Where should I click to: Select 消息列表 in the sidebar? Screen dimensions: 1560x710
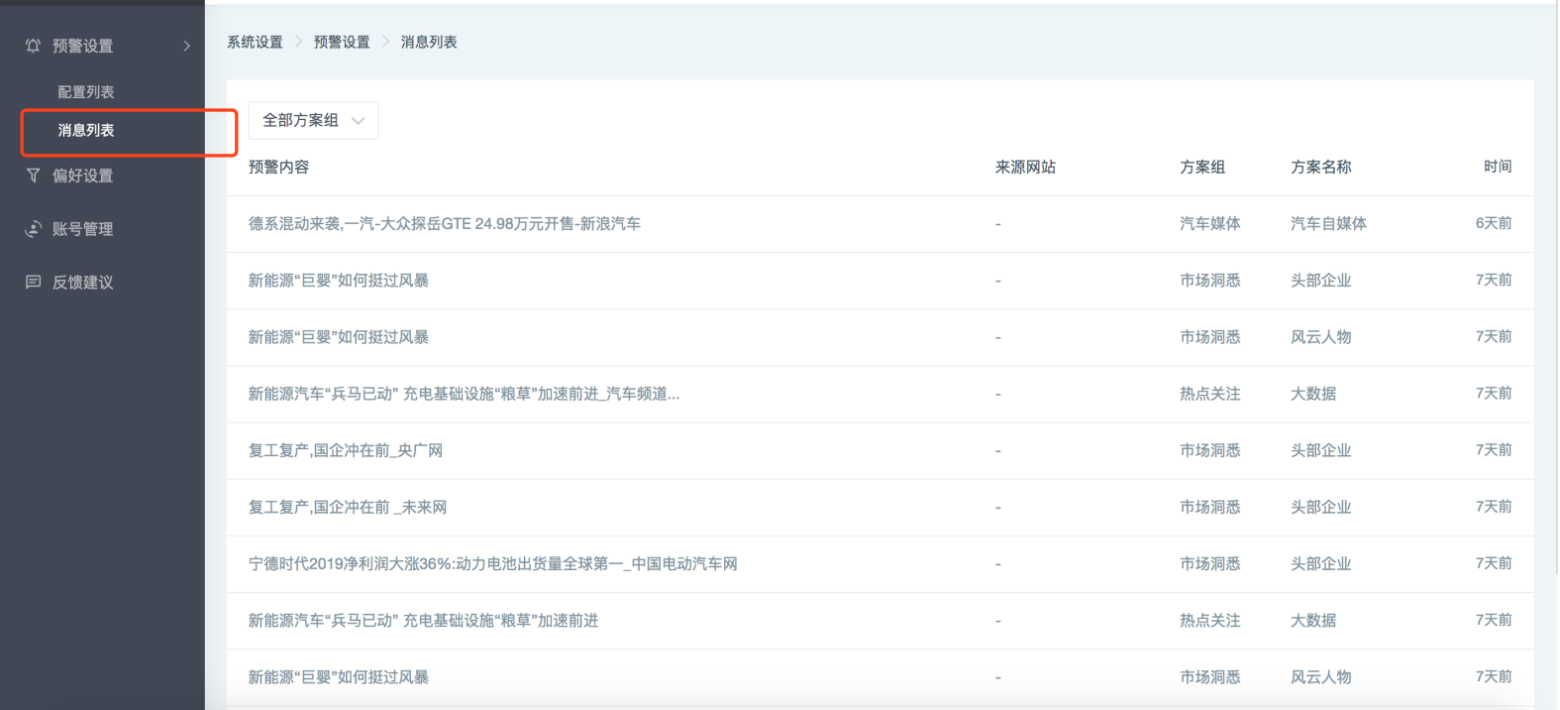coord(86,130)
